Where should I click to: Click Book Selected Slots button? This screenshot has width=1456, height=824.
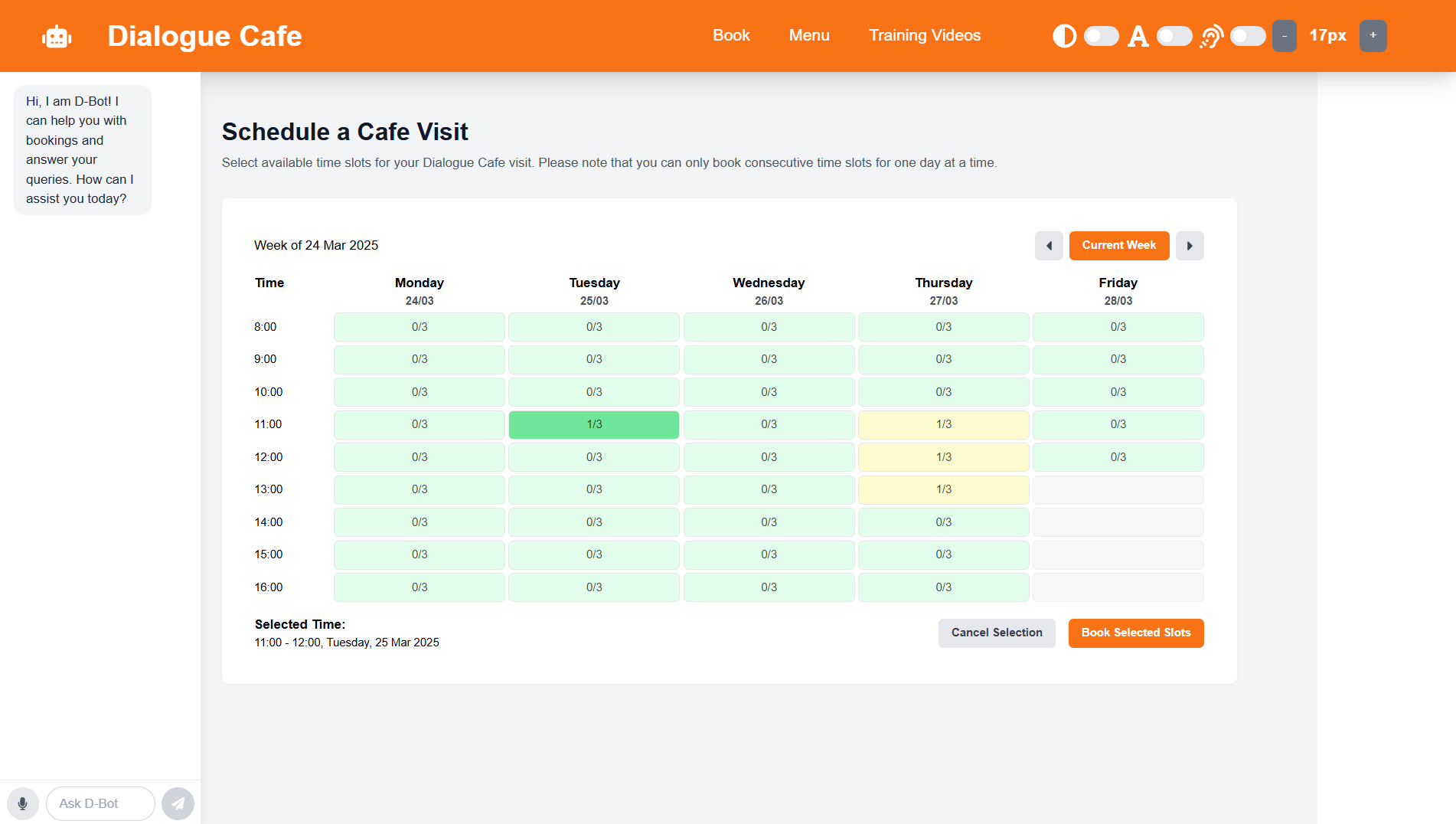[x=1136, y=633]
